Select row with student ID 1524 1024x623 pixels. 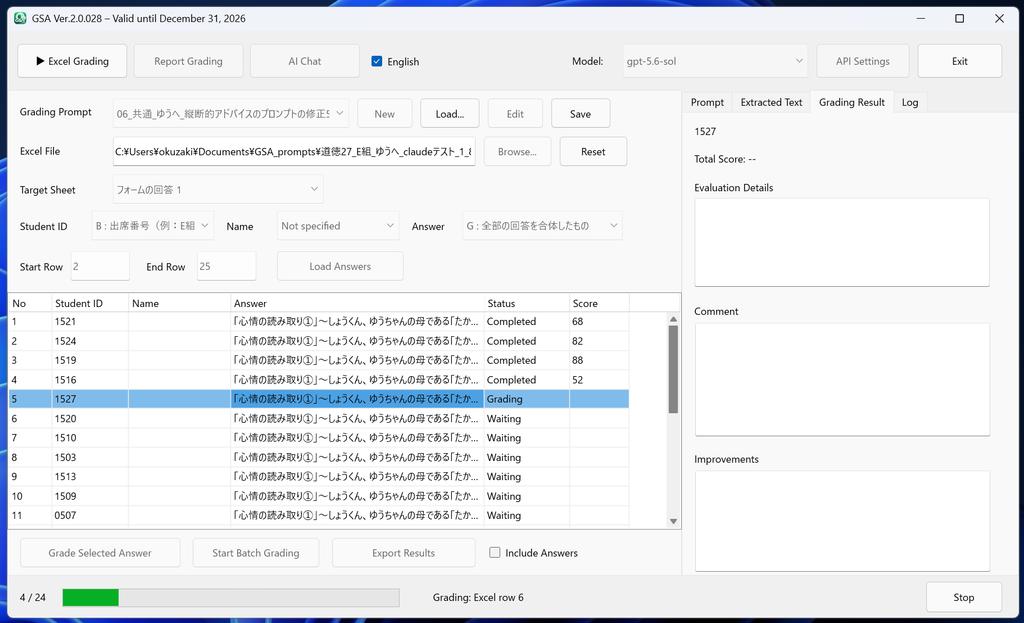click(319, 341)
